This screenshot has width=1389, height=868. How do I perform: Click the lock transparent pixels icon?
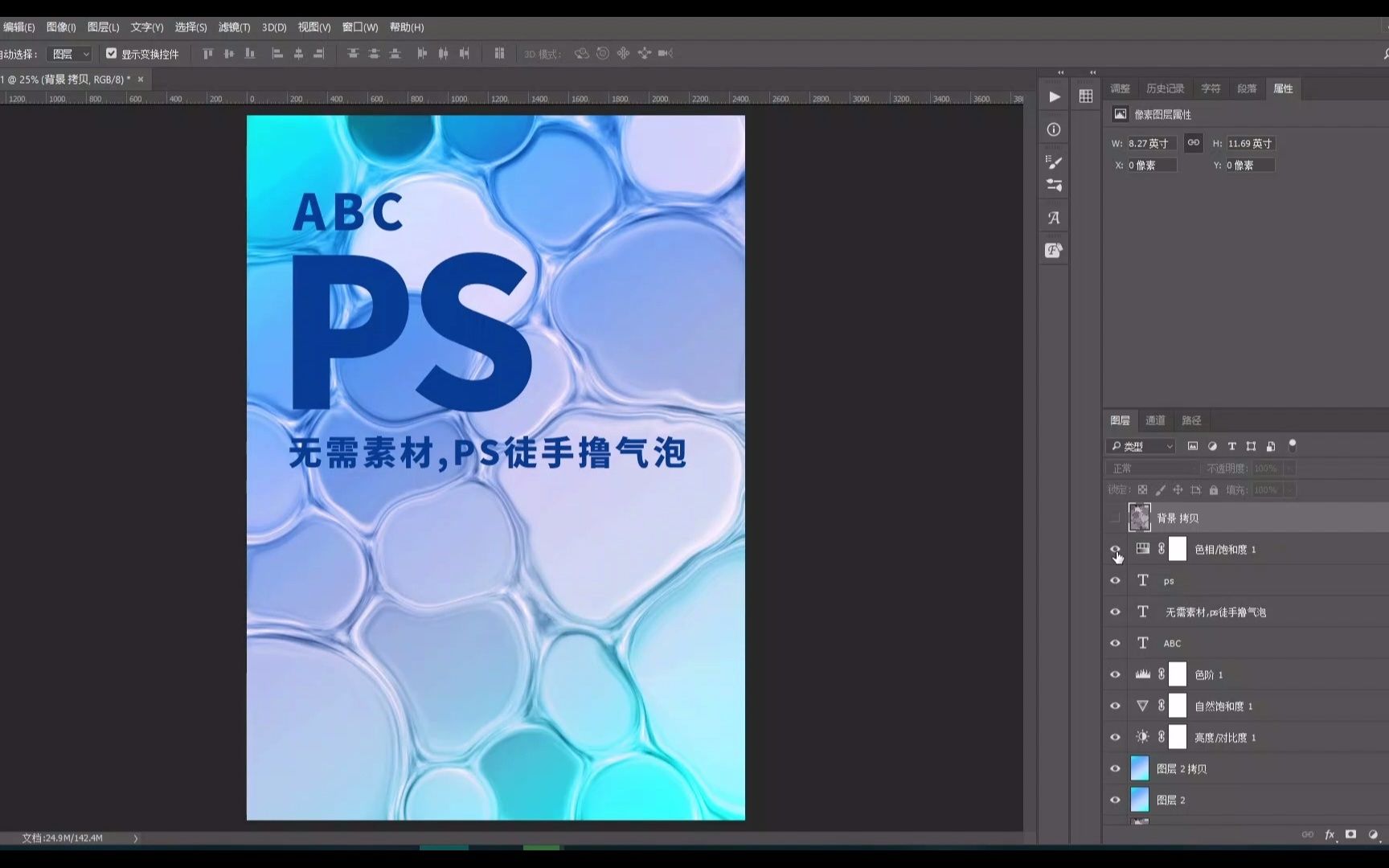pos(1142,489)
